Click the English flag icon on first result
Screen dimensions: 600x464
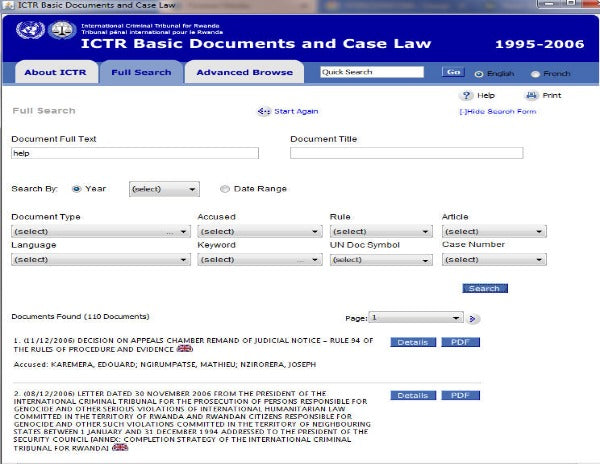[x=185, y=349]
